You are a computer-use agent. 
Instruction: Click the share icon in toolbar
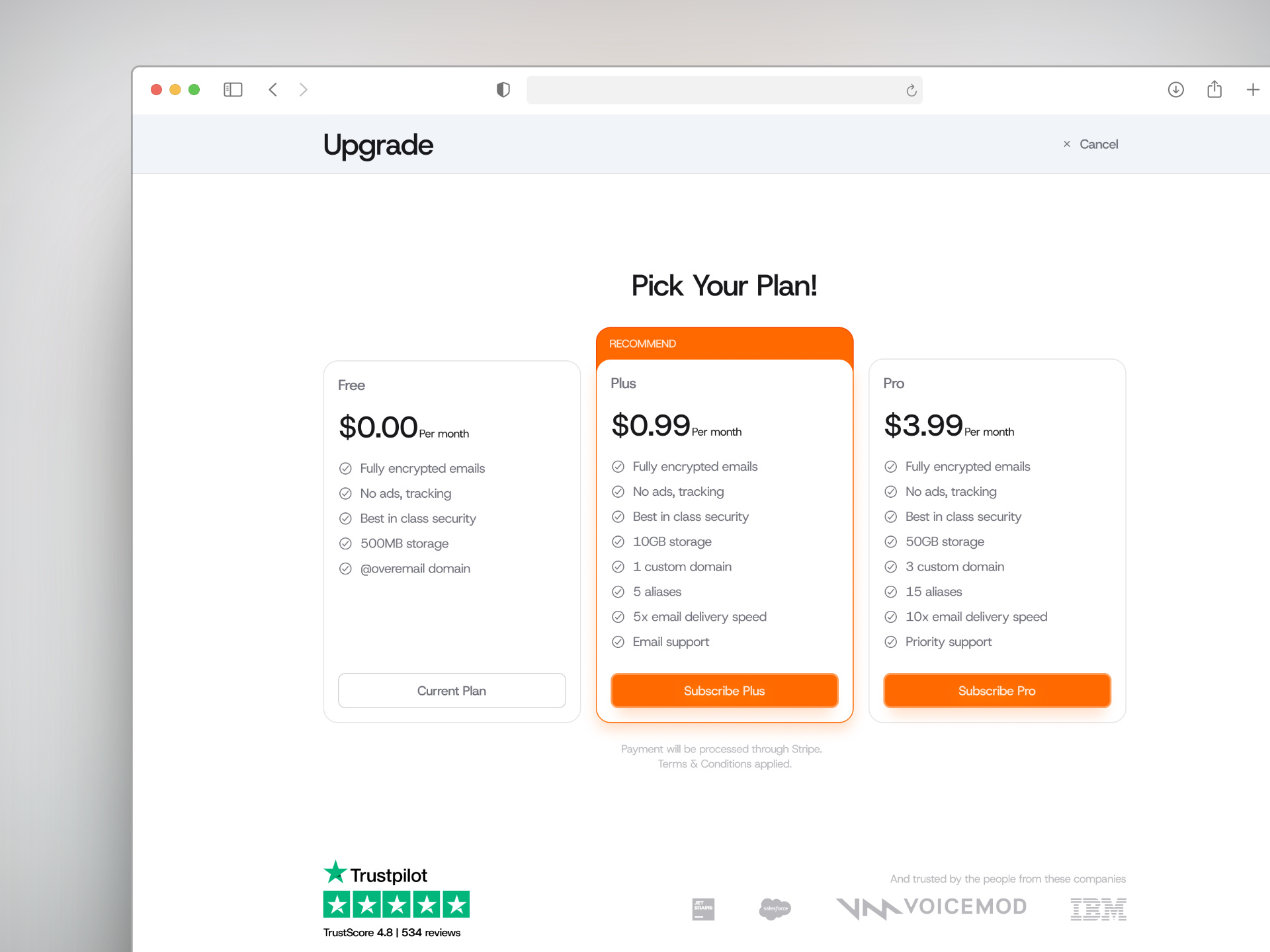(1214, 89)
